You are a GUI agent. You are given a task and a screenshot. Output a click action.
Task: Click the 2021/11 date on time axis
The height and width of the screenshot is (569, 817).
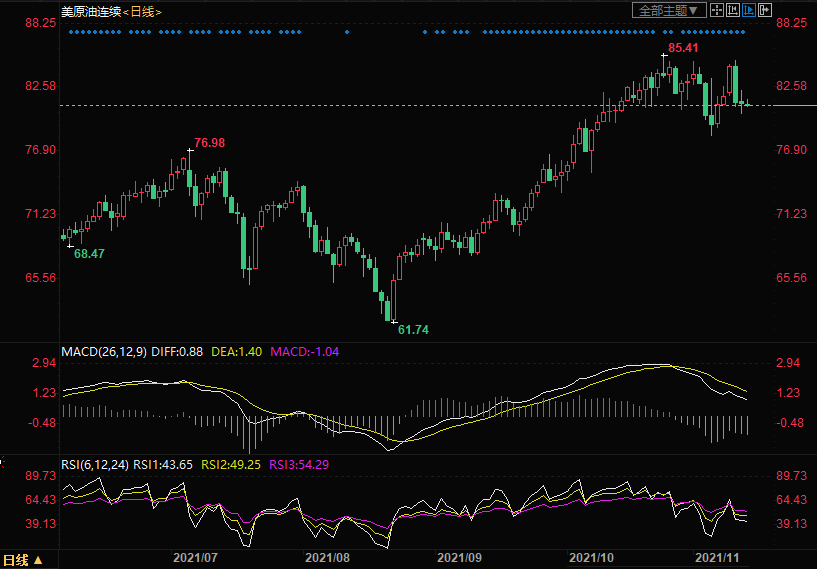(718, 556)
